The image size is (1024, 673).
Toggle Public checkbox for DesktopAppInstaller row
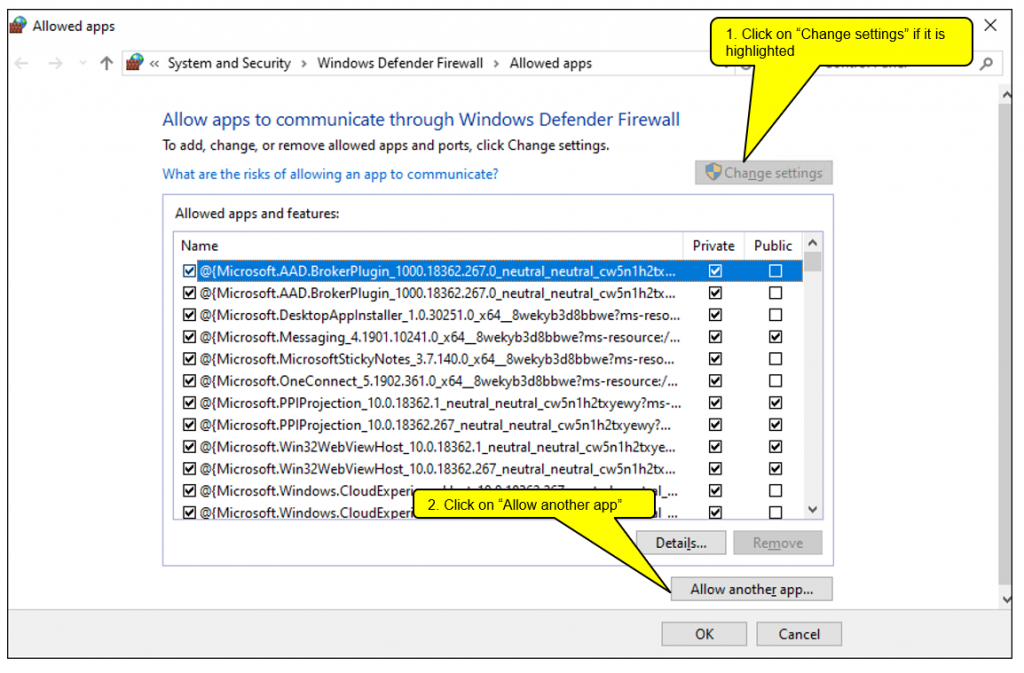click(775, 315)
